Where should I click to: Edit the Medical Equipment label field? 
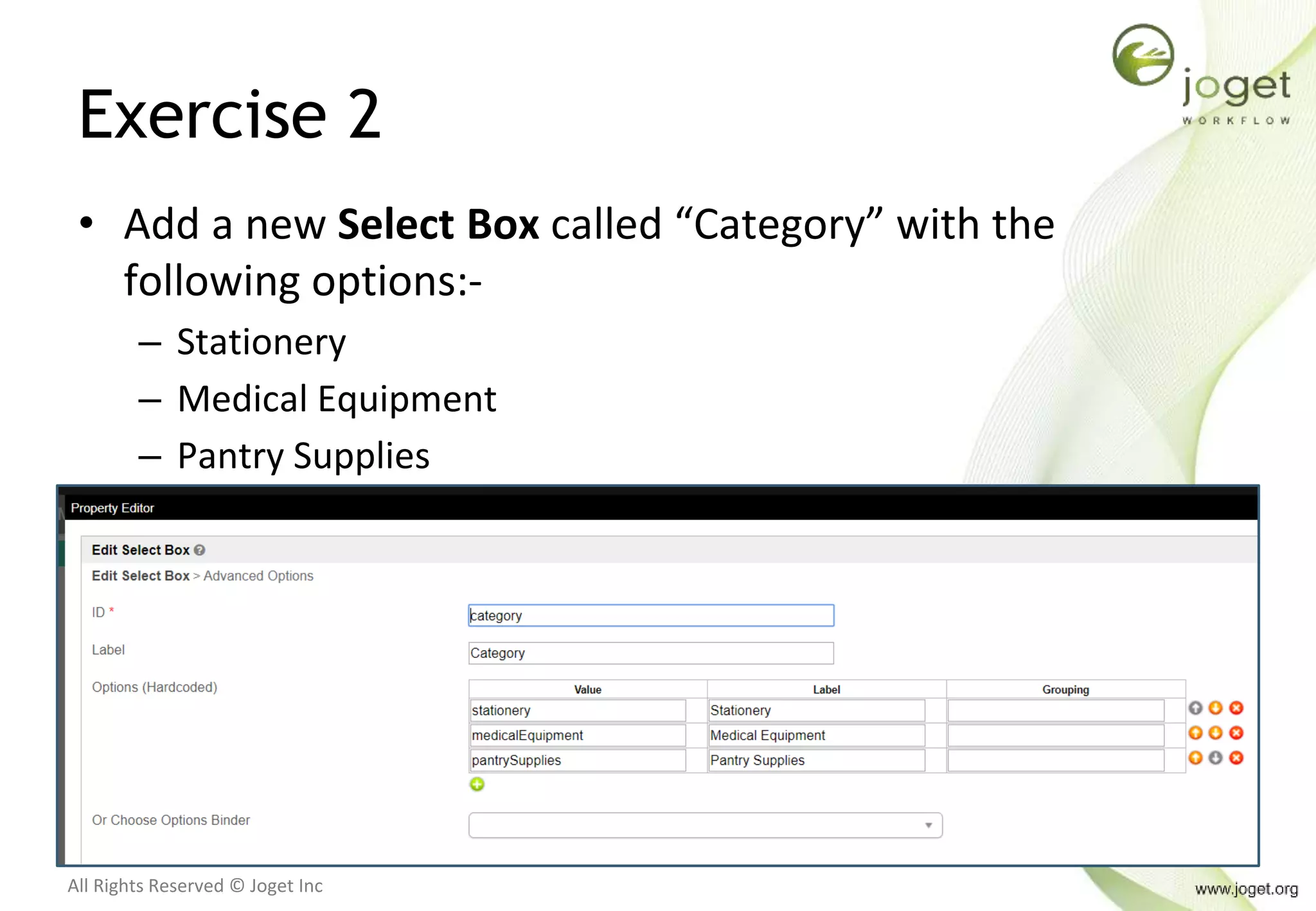817,736
